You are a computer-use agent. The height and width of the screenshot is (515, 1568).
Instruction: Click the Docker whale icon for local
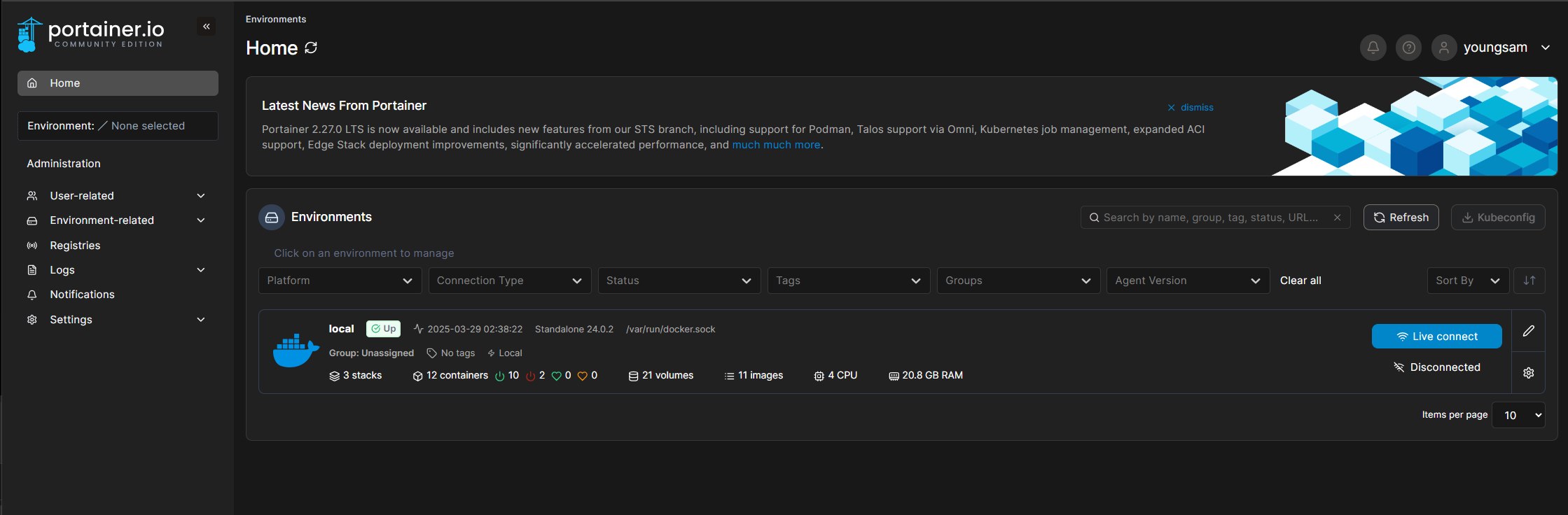pos(296,351)
